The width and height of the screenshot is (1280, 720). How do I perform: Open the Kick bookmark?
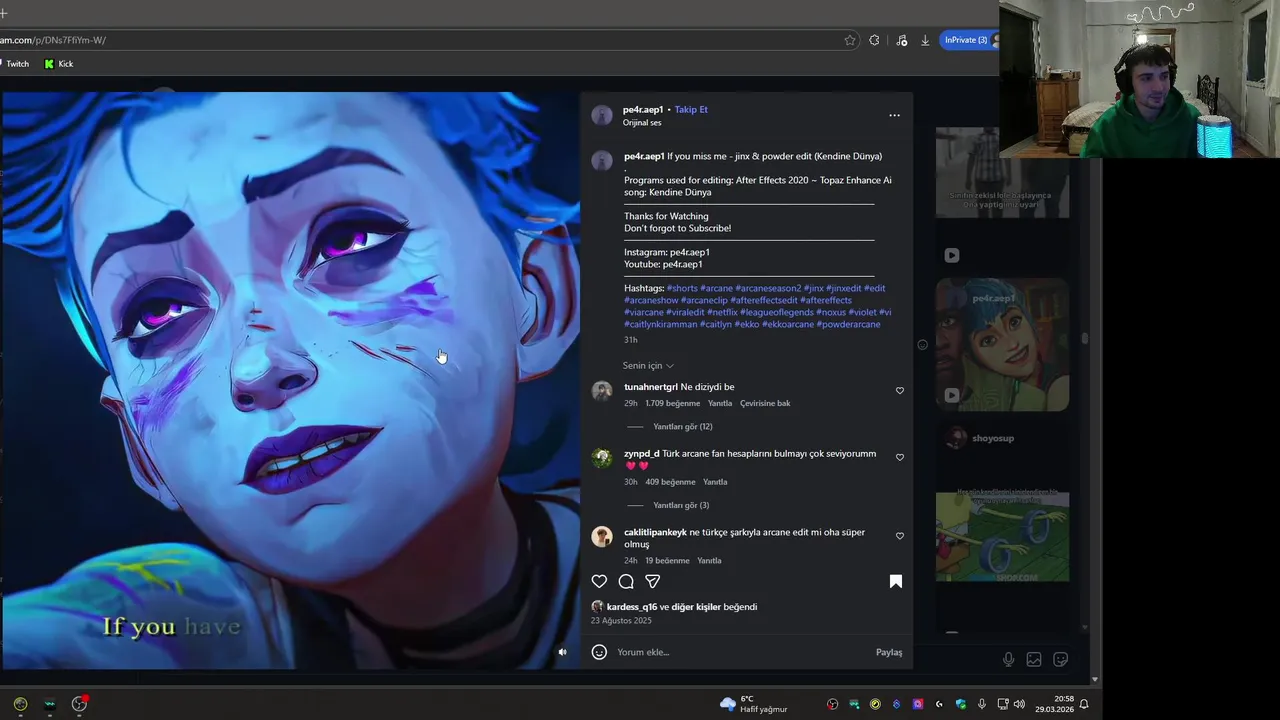coord(59,64)
